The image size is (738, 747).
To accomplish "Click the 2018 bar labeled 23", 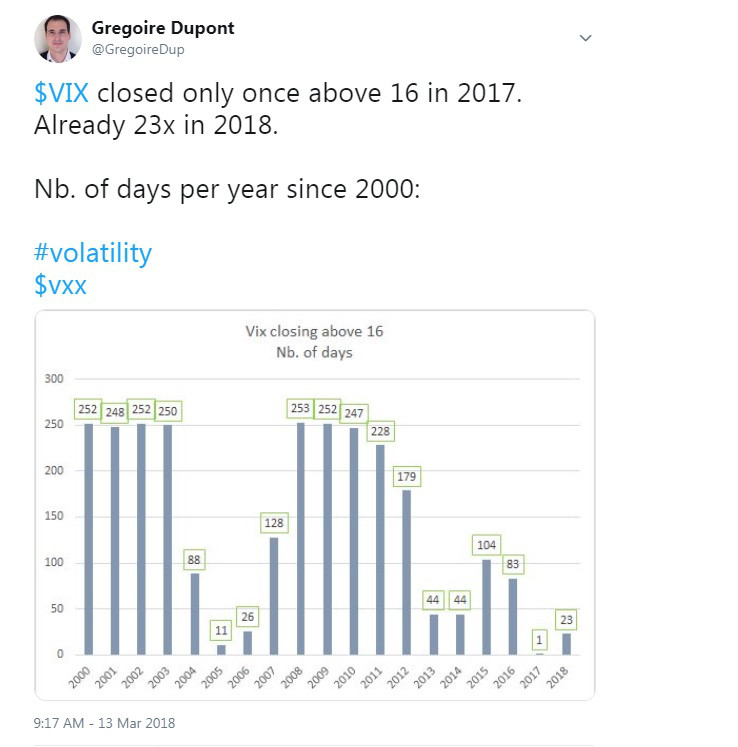I will tap(566, 644).
